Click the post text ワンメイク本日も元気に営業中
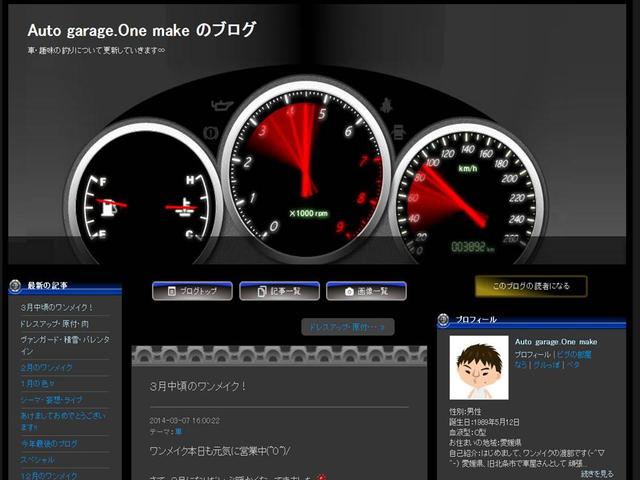Viewport: 640px width, 480px height. (220, 451)
